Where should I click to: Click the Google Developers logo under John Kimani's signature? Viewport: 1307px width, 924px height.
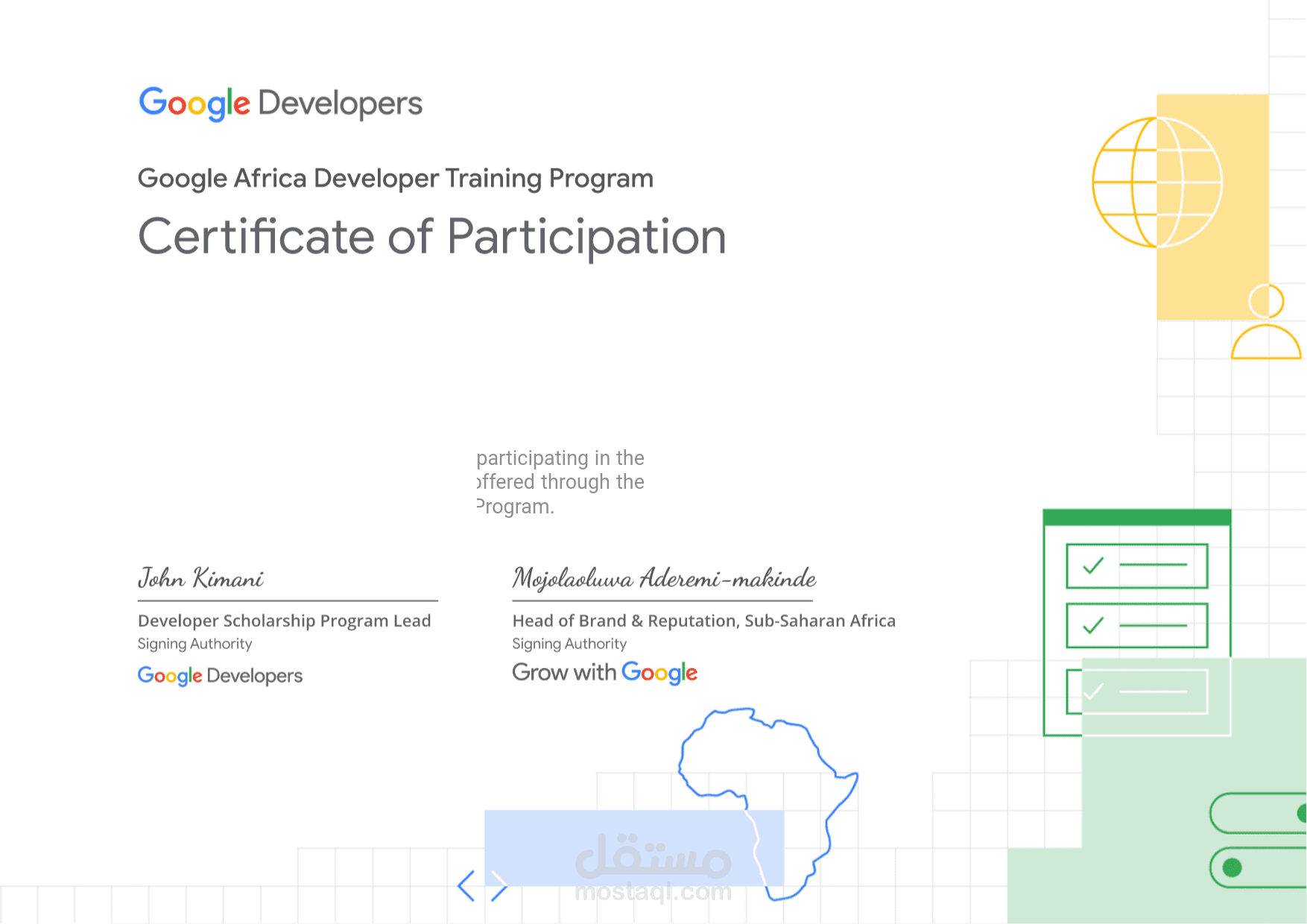pyautogui.click(x=220, y=676)
